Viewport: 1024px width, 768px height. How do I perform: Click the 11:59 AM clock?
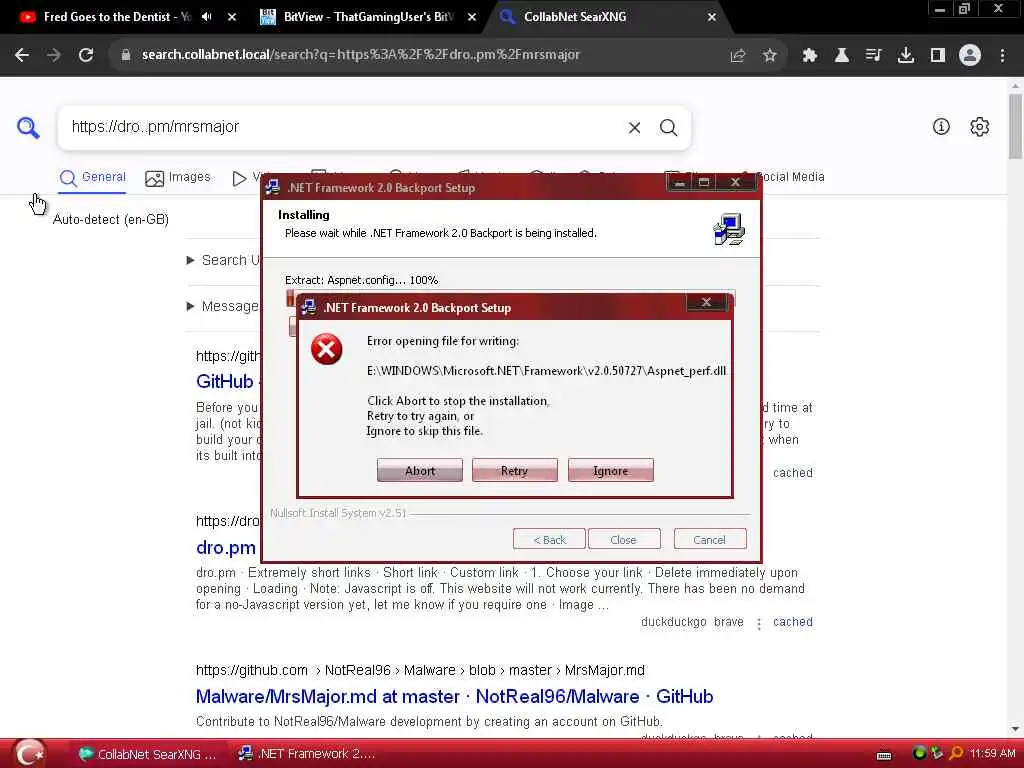pyautogui.click(x=992, y=753)
